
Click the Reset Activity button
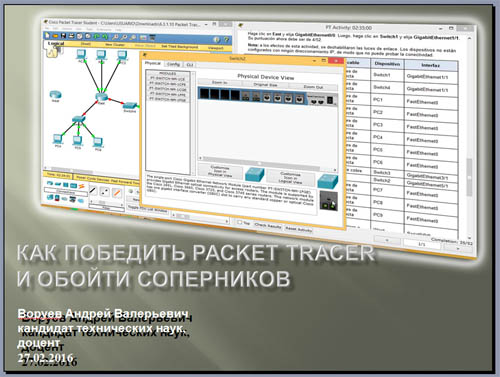(x=299, y=229)
